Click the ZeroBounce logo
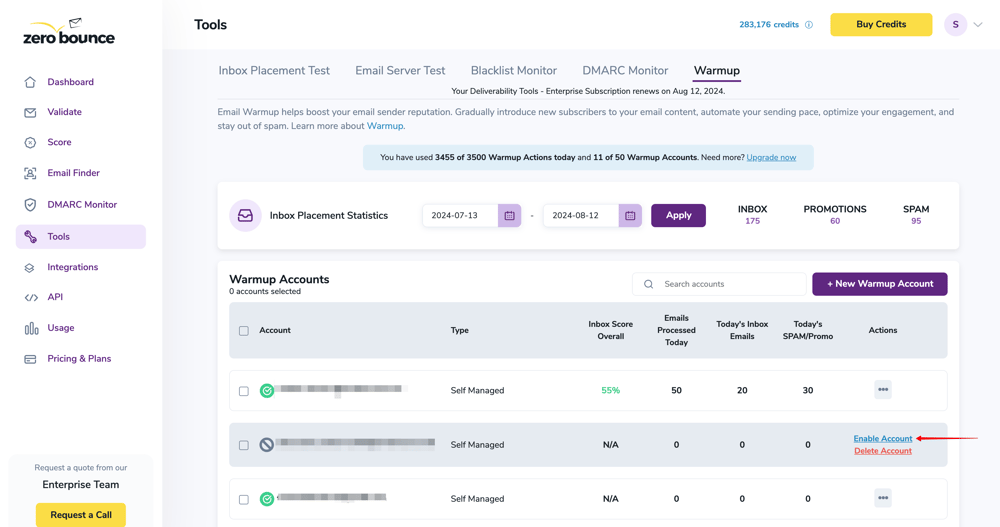This screenshot has height=527, width=1000. pyautogui.click(x=69, y=32)
